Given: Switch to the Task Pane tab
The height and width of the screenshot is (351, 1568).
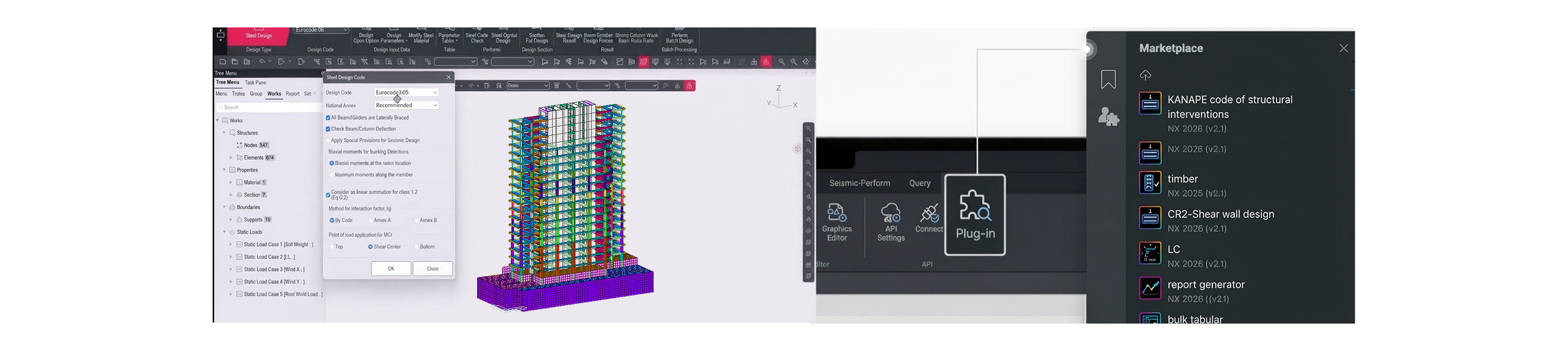Looking at the screenshot, I should click(255, 83).
